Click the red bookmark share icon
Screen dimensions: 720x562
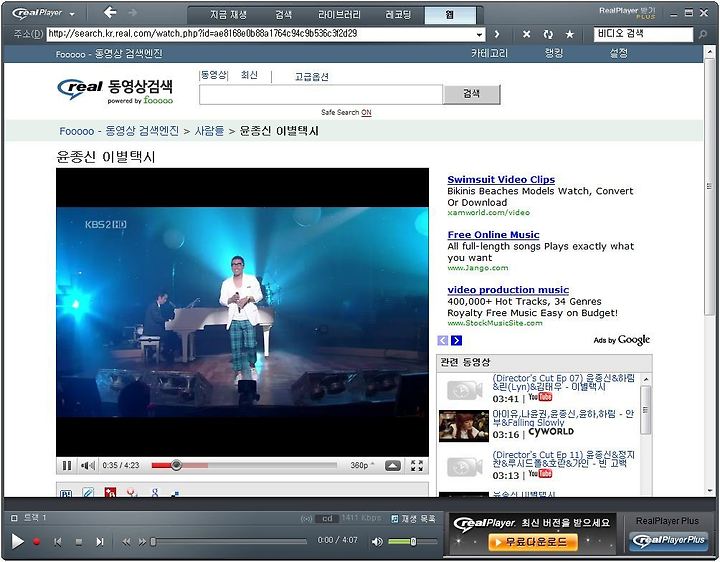pyautogui.click(x=110, y=493)
